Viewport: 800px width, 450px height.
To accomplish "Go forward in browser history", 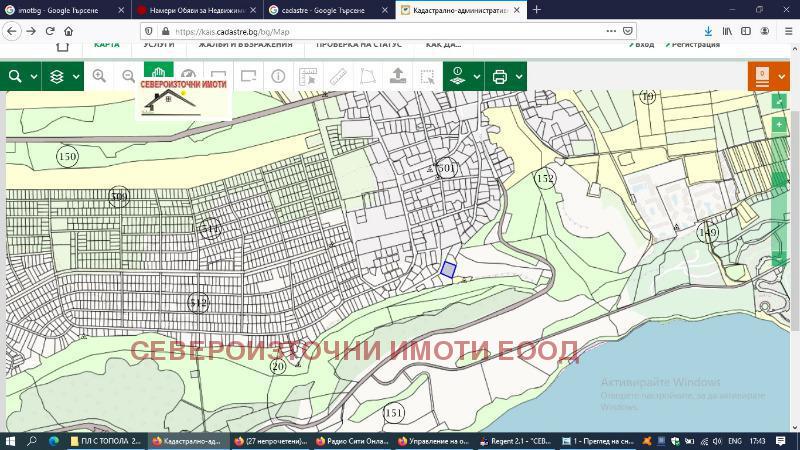I will coord(31,31).
